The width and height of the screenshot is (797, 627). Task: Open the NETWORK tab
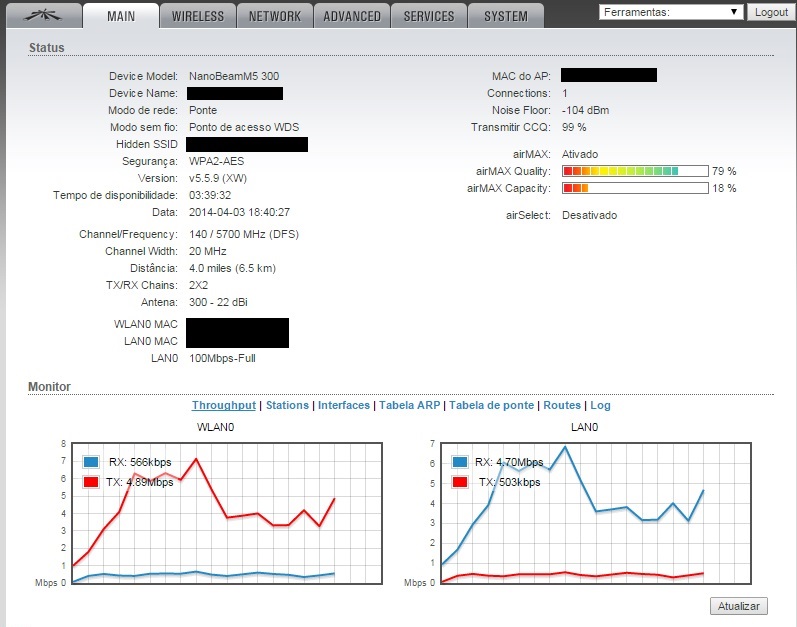[274, 16]
